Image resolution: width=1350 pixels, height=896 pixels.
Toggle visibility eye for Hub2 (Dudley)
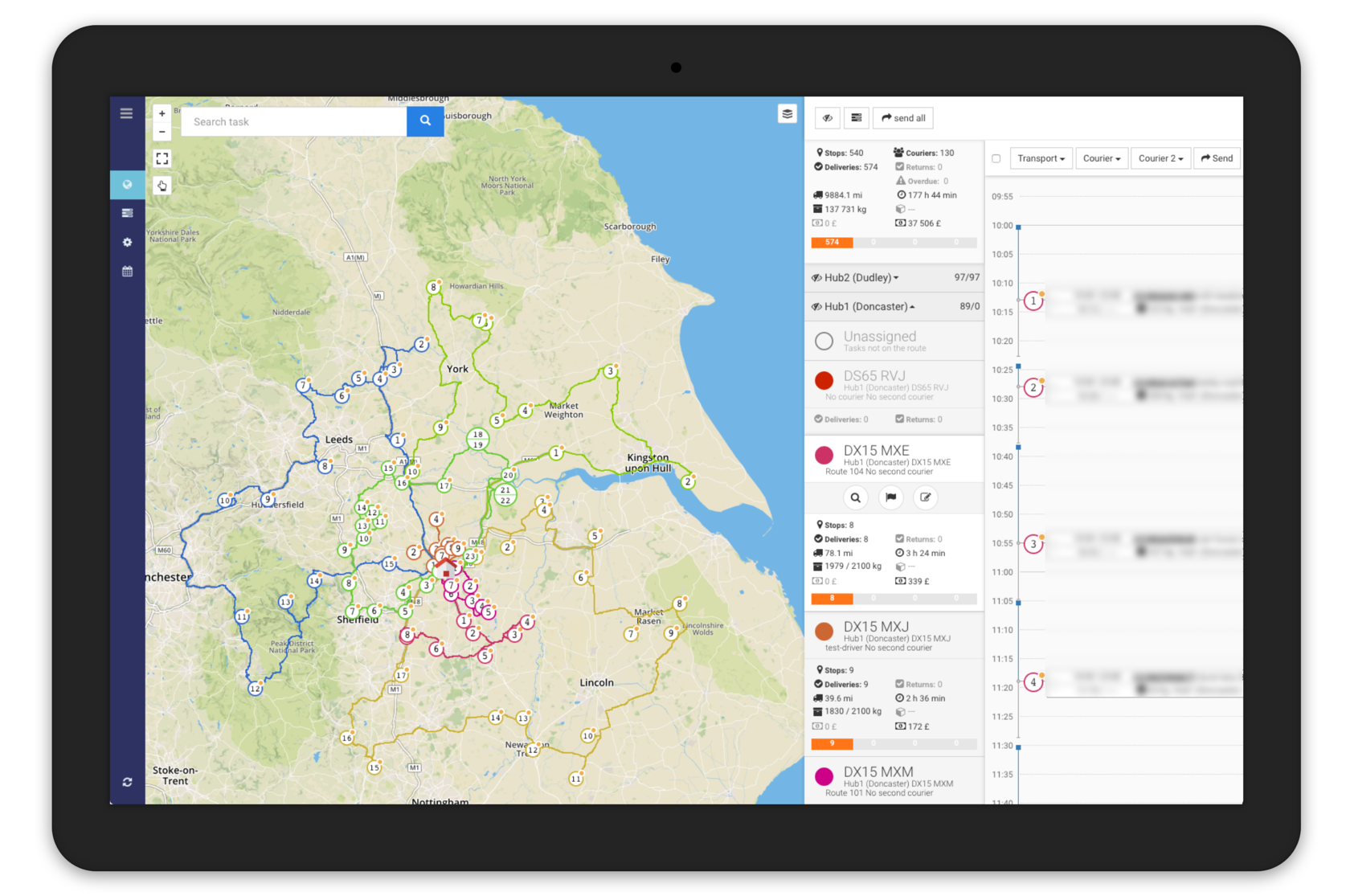[x=816, y=278]
